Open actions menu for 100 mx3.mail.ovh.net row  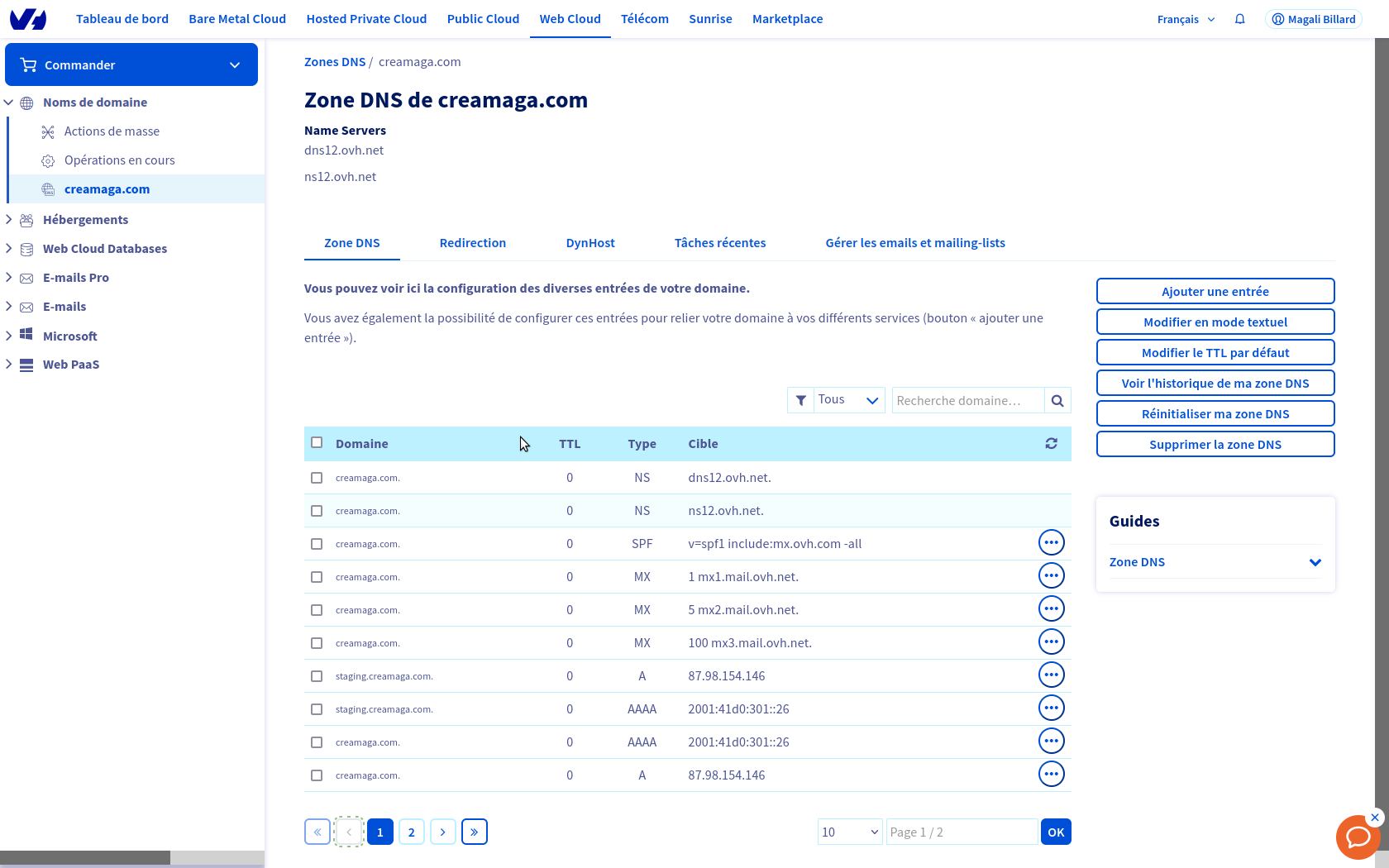pyautogui.click(x=1051, y=642)
